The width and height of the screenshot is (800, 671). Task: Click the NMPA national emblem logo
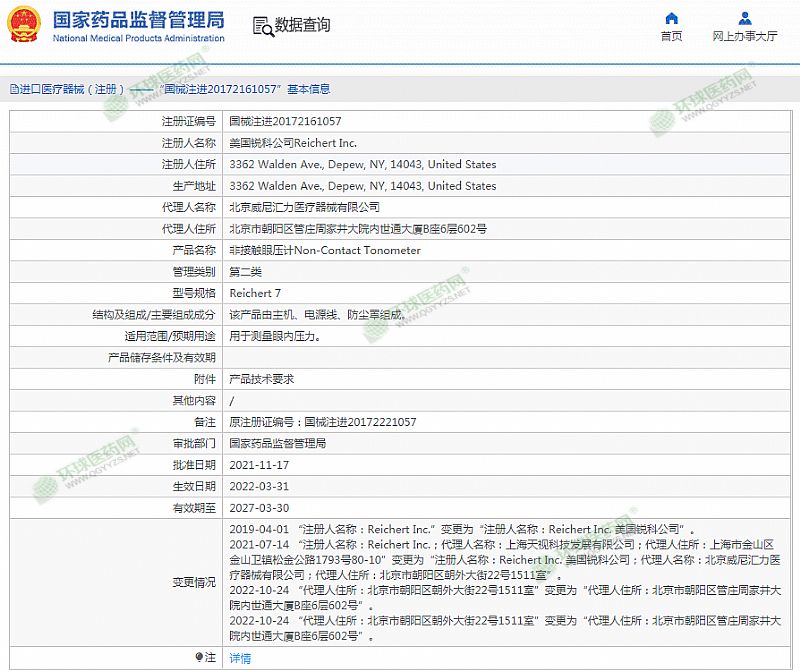pyautogui.click(x=25, y=25)
